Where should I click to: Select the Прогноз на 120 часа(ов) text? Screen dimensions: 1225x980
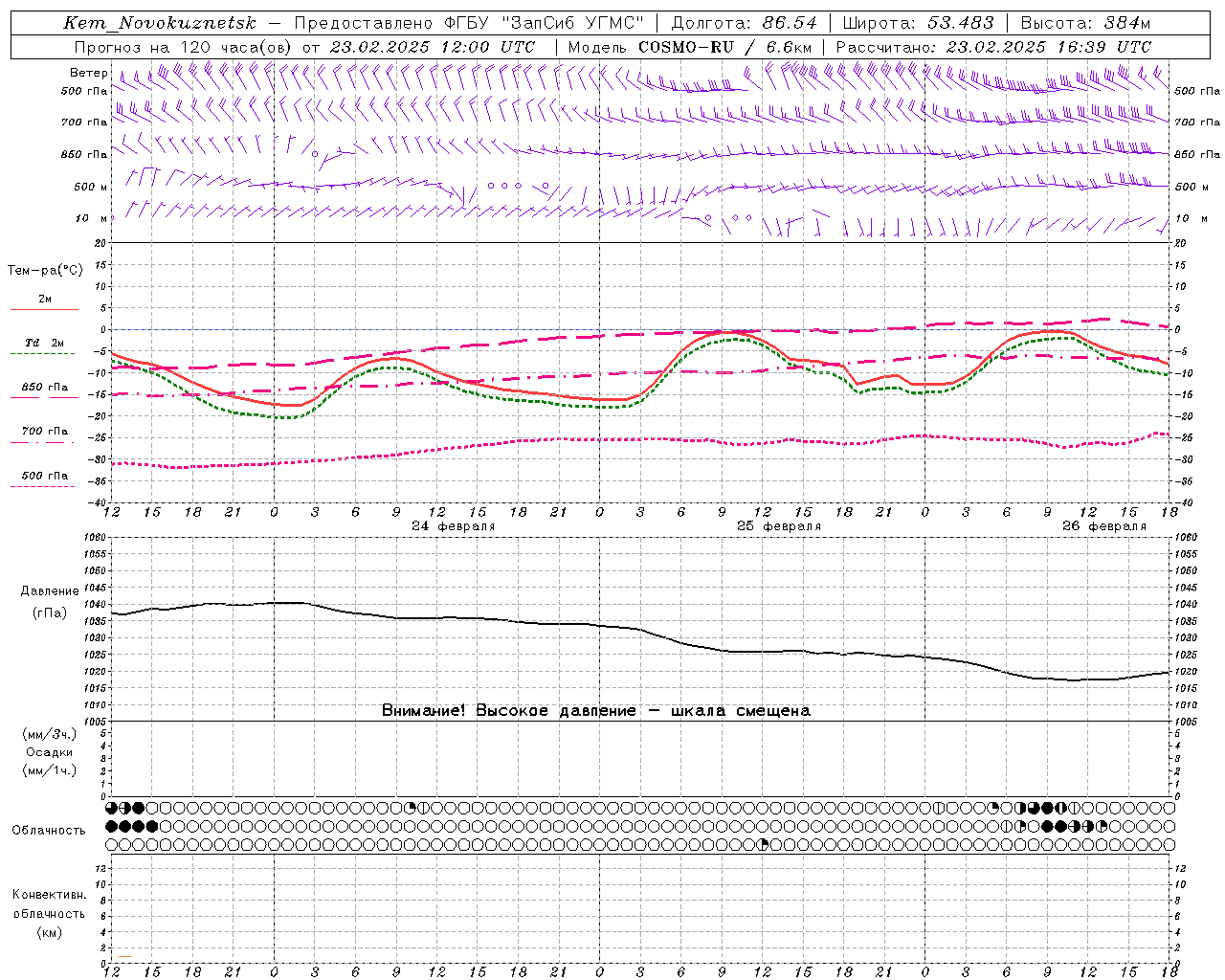184,47
